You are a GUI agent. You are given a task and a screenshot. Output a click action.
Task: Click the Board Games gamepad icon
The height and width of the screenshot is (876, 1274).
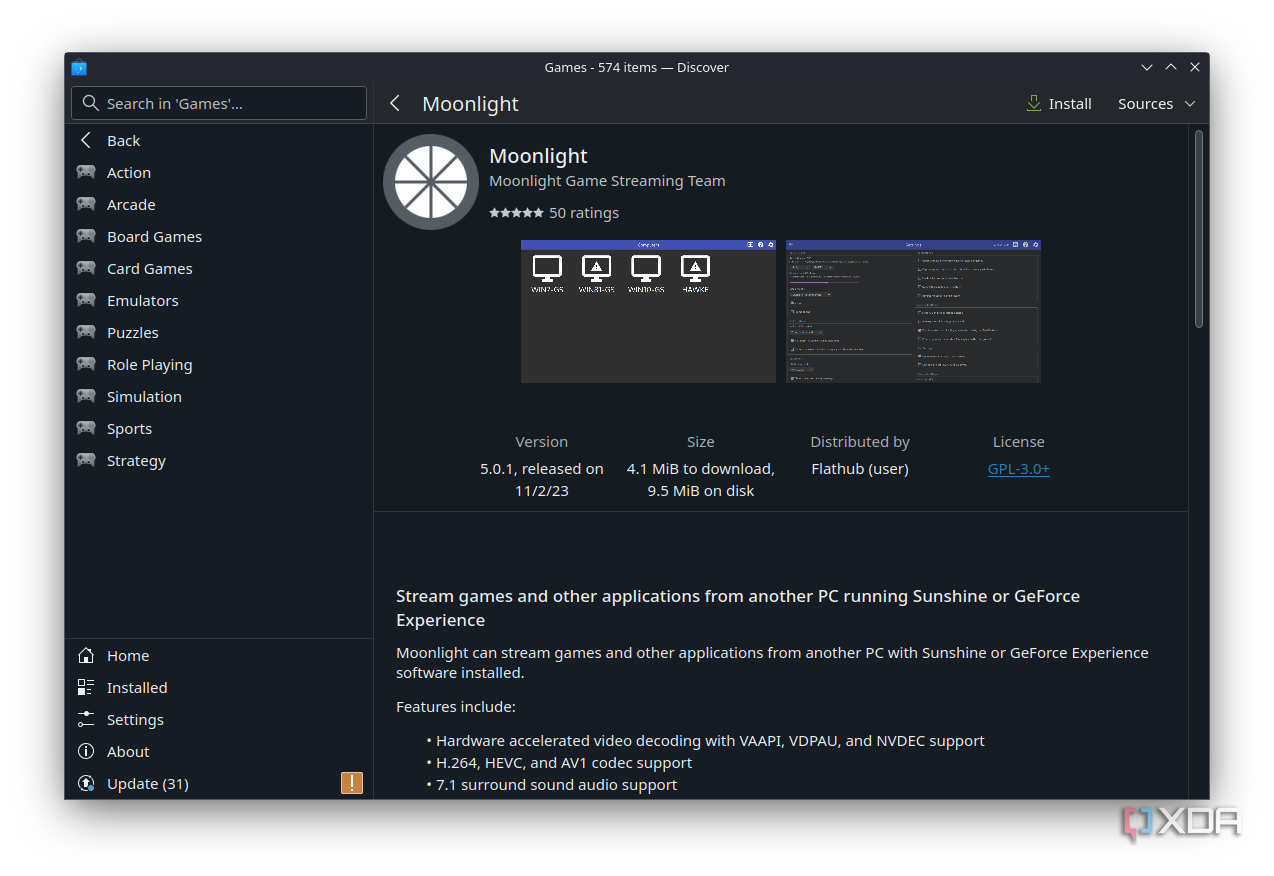[x=87, y=236]
